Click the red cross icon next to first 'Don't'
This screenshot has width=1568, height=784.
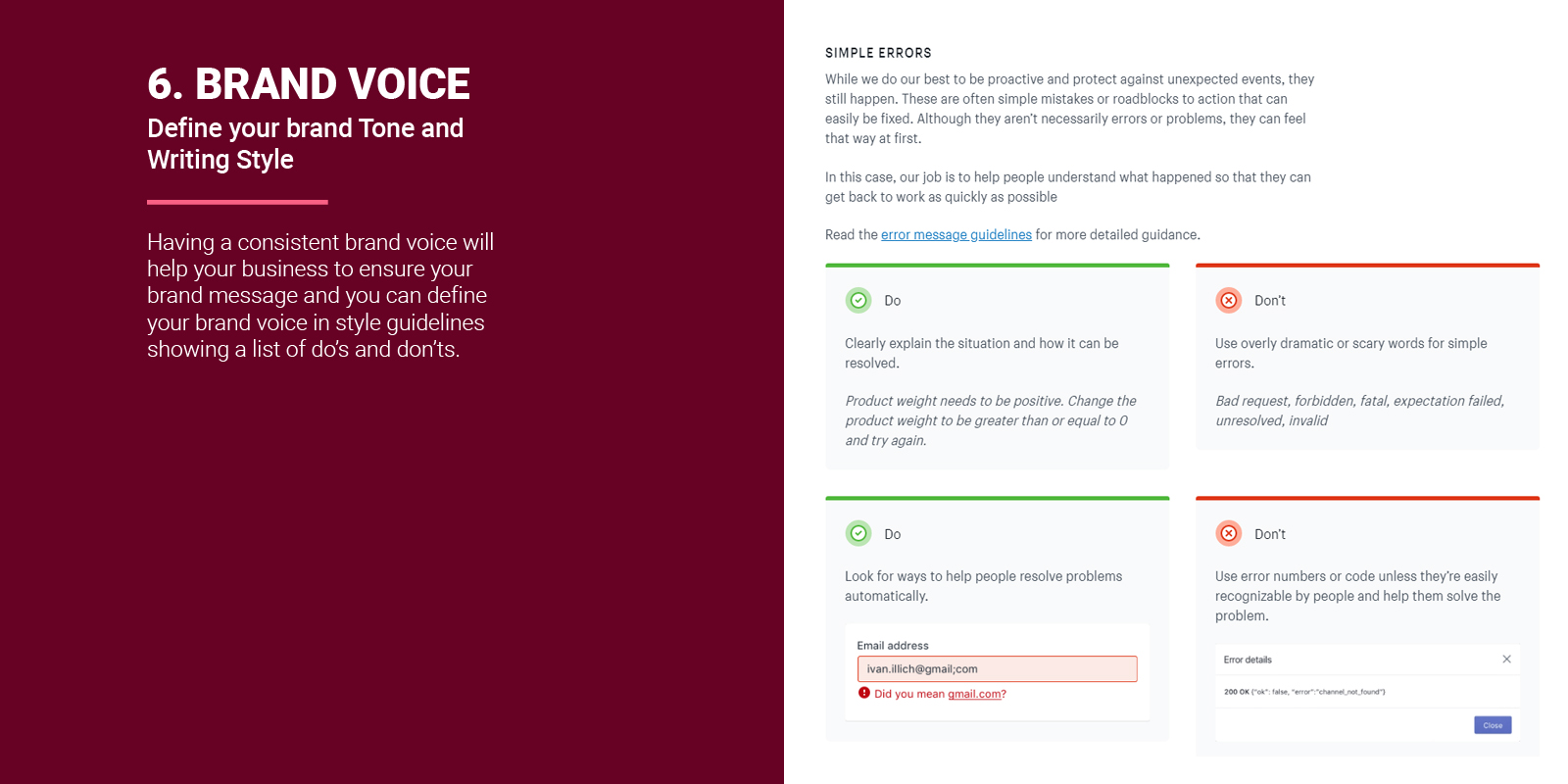(x=1229, y=300)
